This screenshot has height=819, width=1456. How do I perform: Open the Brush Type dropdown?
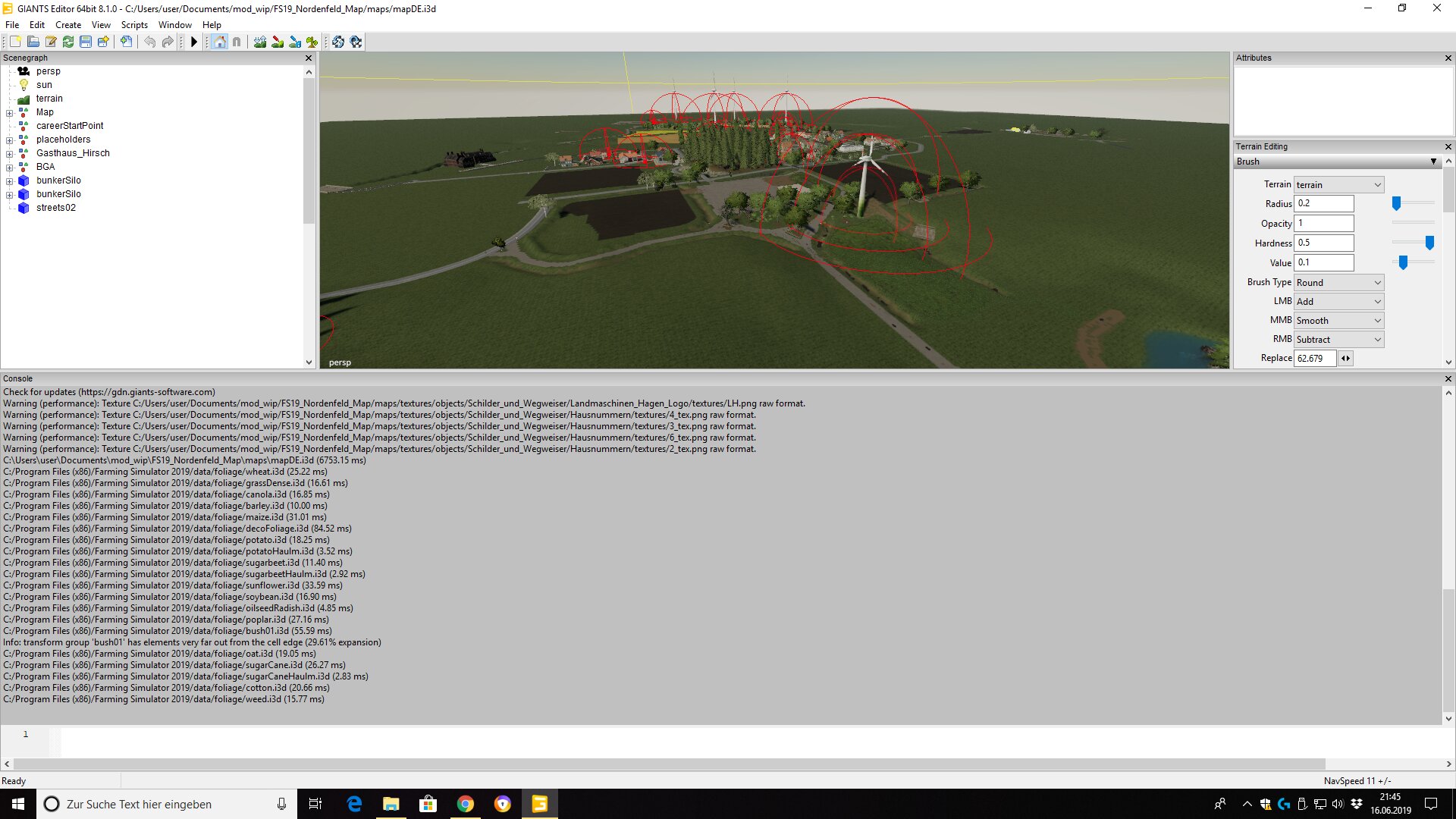1338,282
